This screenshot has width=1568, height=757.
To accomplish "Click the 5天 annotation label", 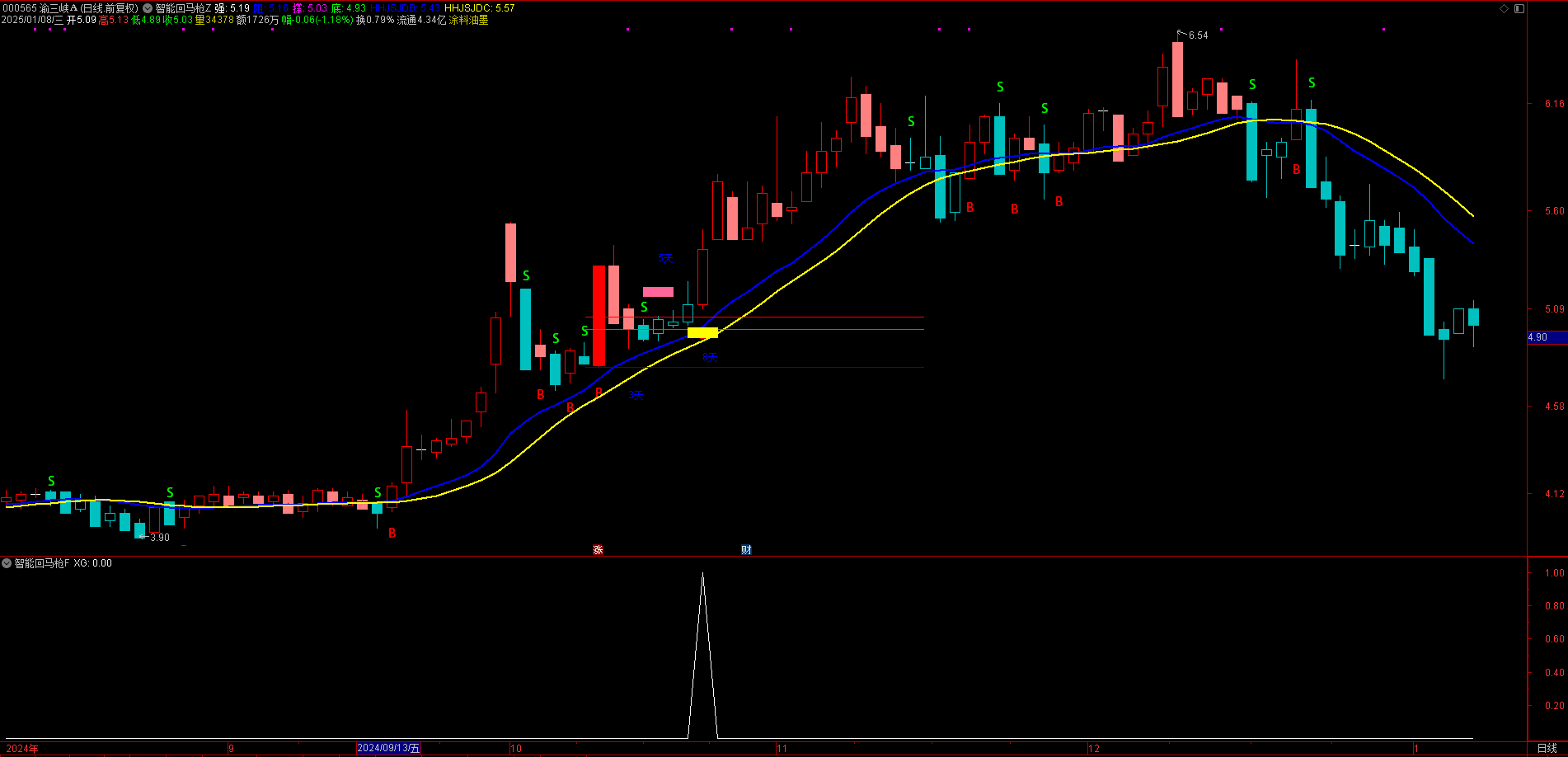I will tap(665, 258).
